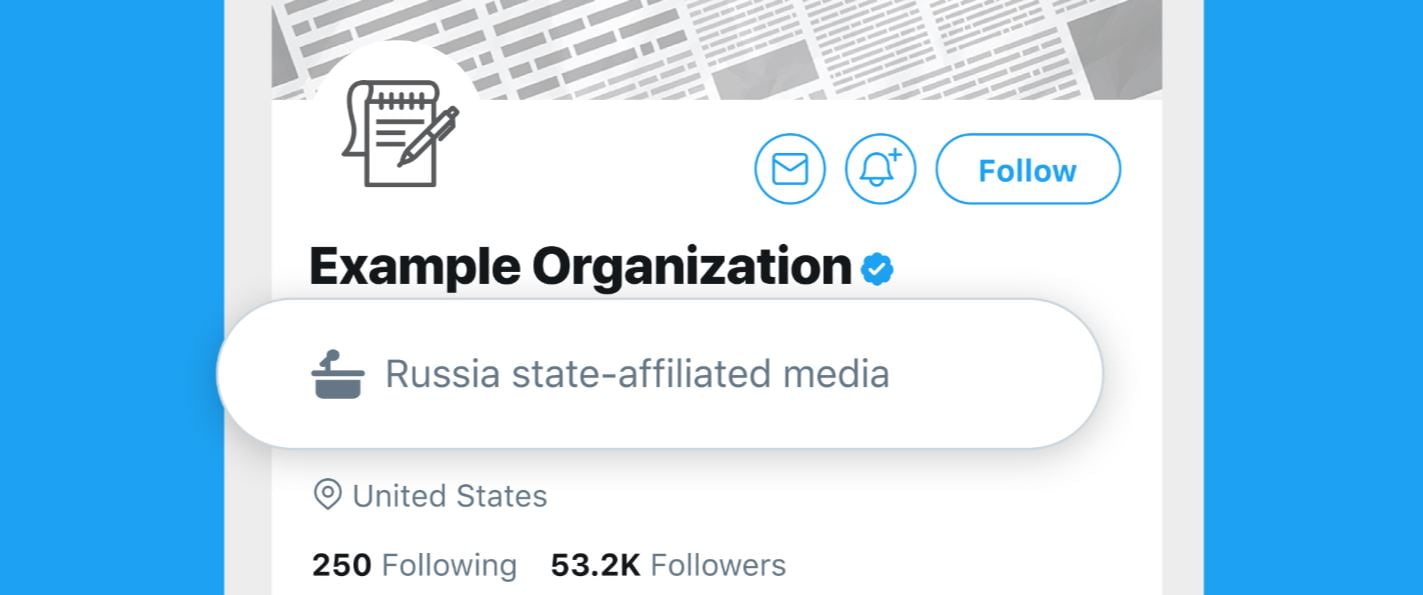The image size is (1423, 595).
Task: Open the direct message envelope icon
Action: 790,169
